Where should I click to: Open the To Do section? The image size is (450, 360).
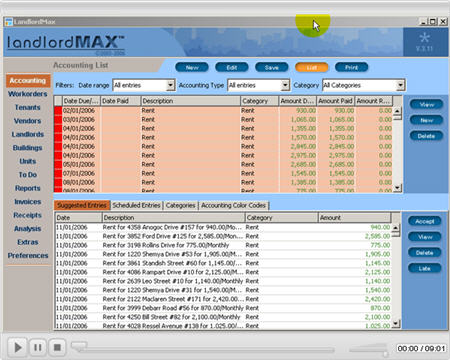[x=28, y=175]
